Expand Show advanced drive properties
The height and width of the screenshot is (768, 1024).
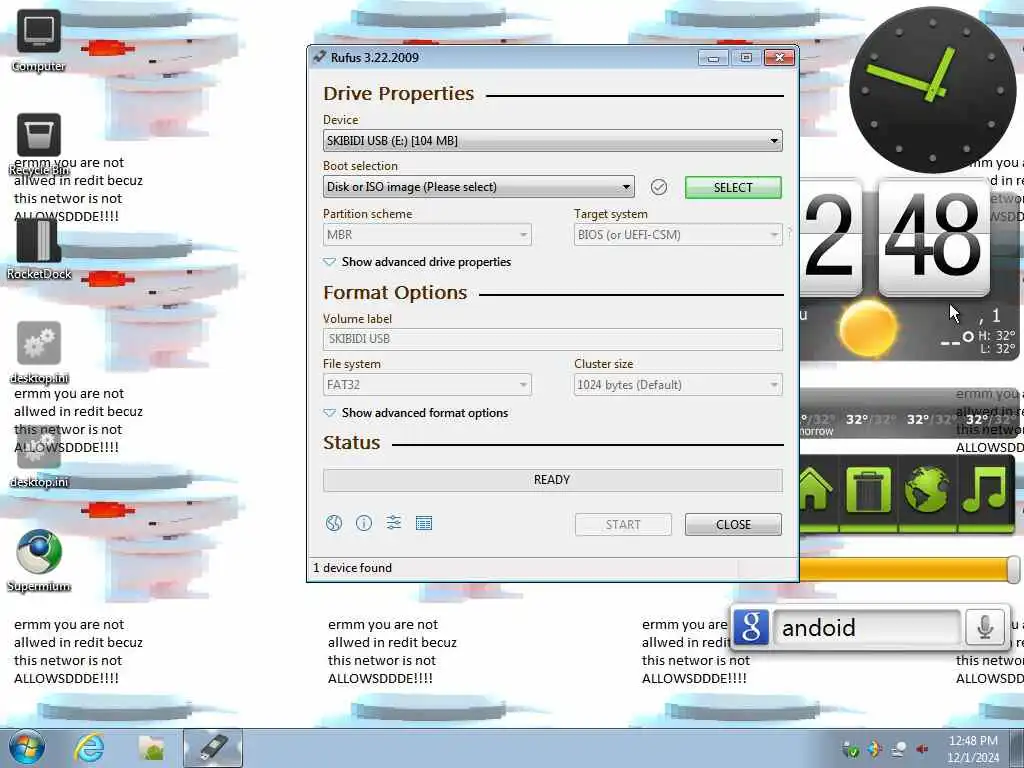click(x=417, y=262)
